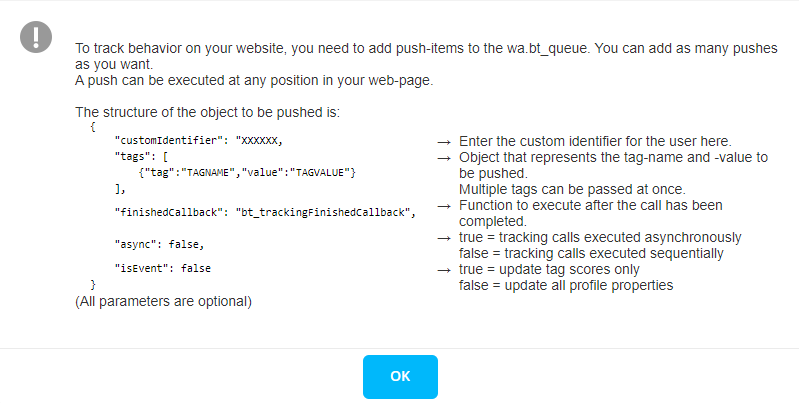The height and width of the screenshot is (403, 799).
Task: Click "The structure of the object" heading text
Action: click(208, 112)
